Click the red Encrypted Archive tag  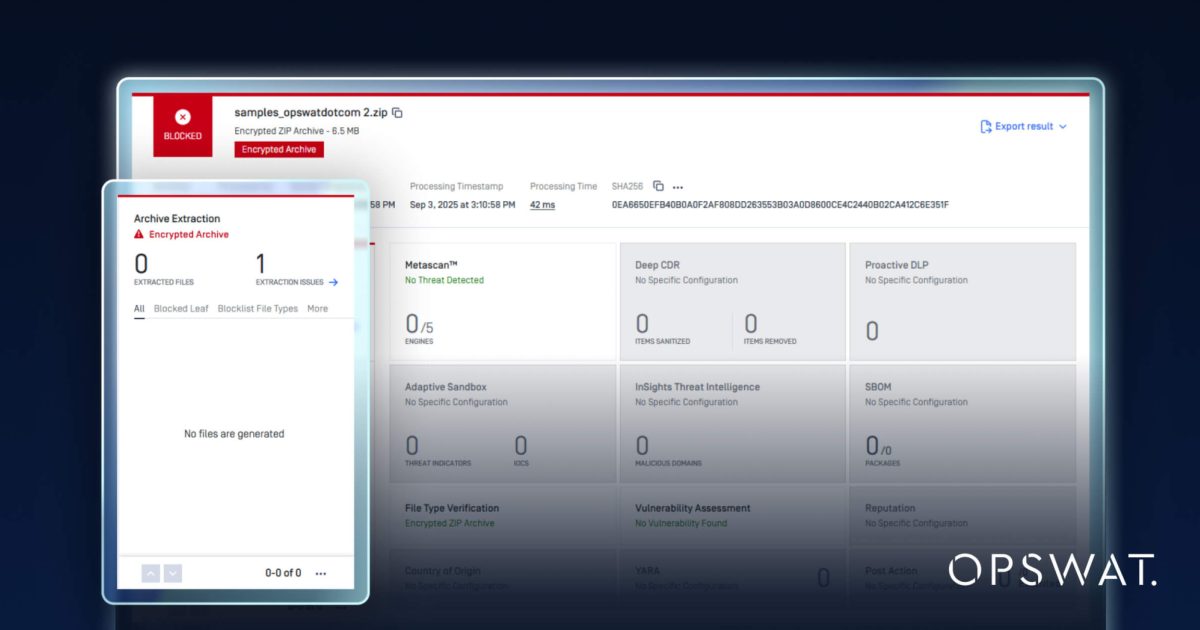279,149
